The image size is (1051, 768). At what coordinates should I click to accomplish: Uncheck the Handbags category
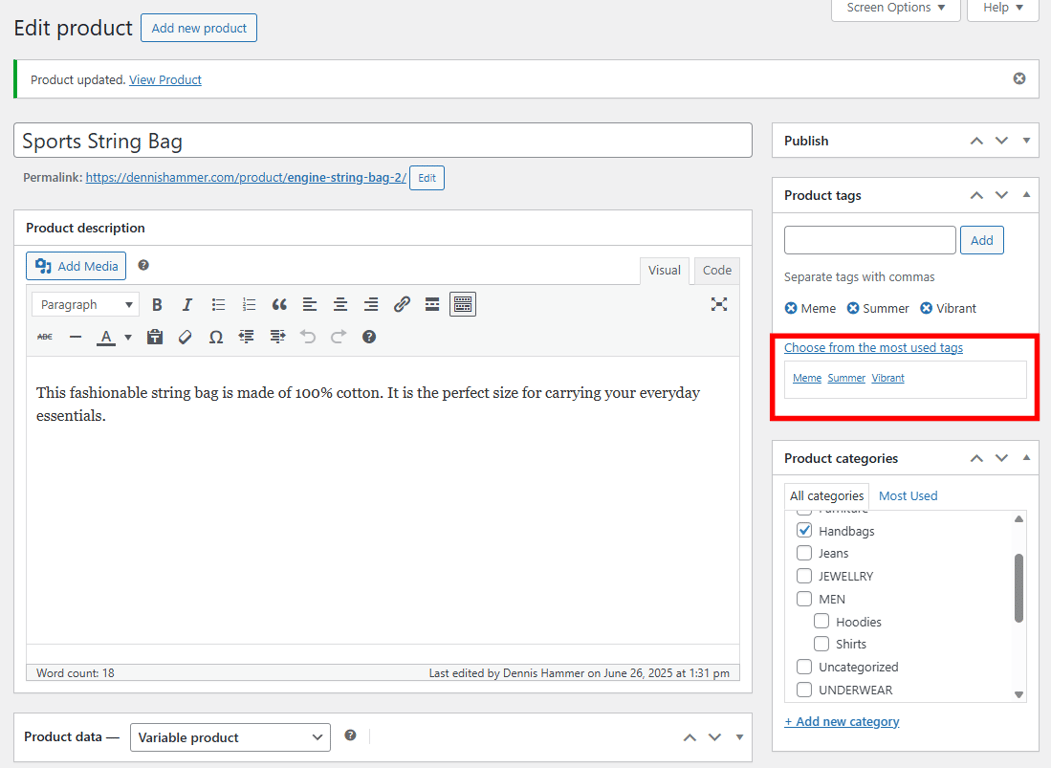[x=804, y=530]
